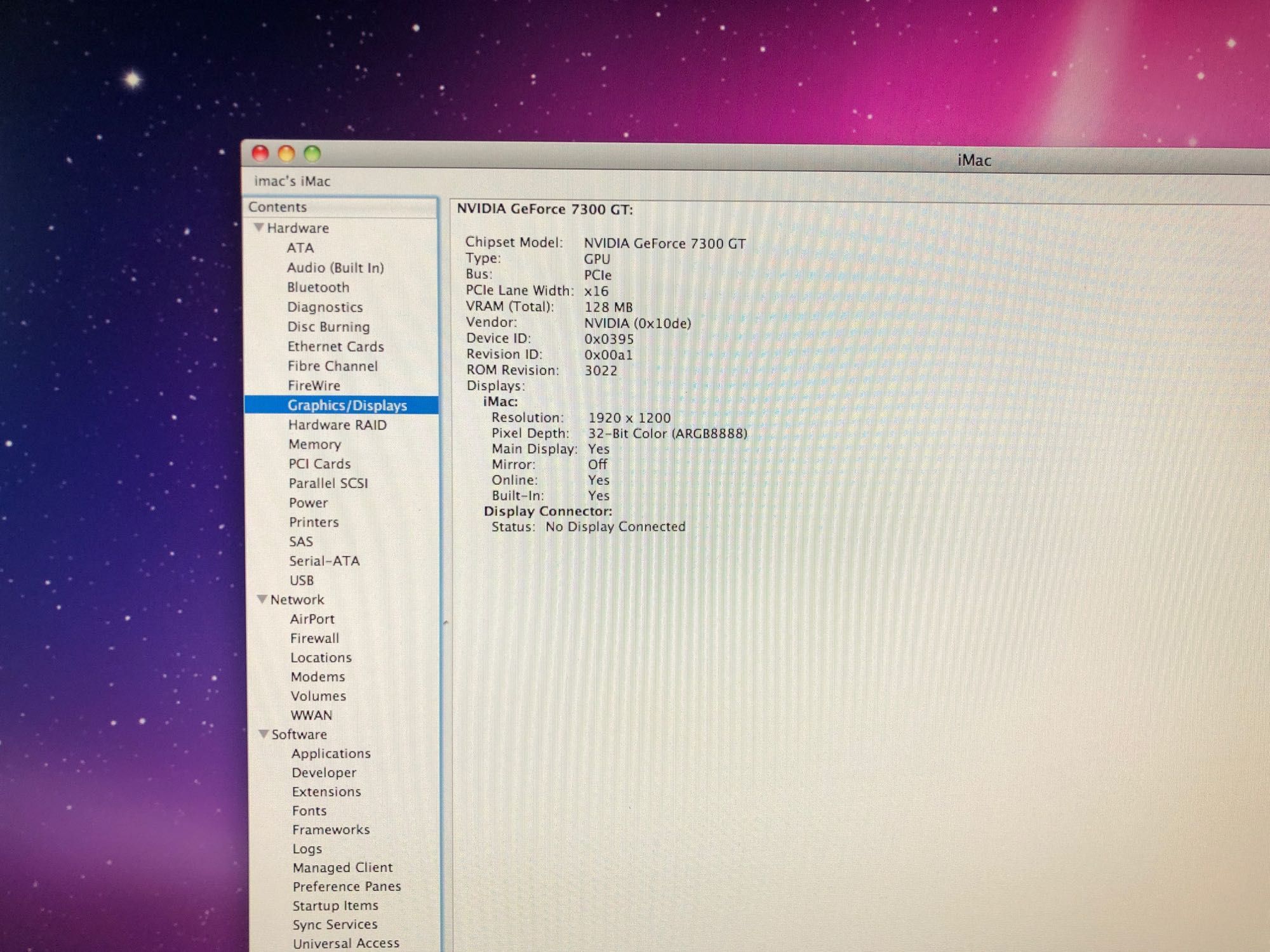Image resolution: width=1270 pixels, height=952 pixels.
Task: Select Developer software entry
Action: tap(324, 772)
